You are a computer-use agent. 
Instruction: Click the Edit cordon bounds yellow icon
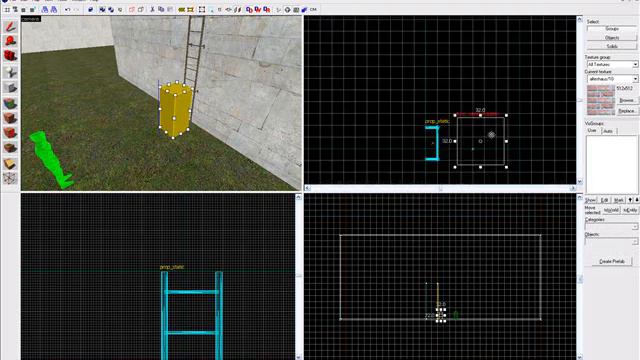pos(191,9)
